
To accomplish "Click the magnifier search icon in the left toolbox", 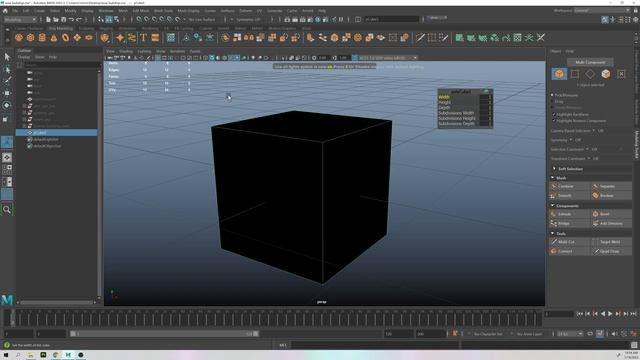I will click(7, 210).
